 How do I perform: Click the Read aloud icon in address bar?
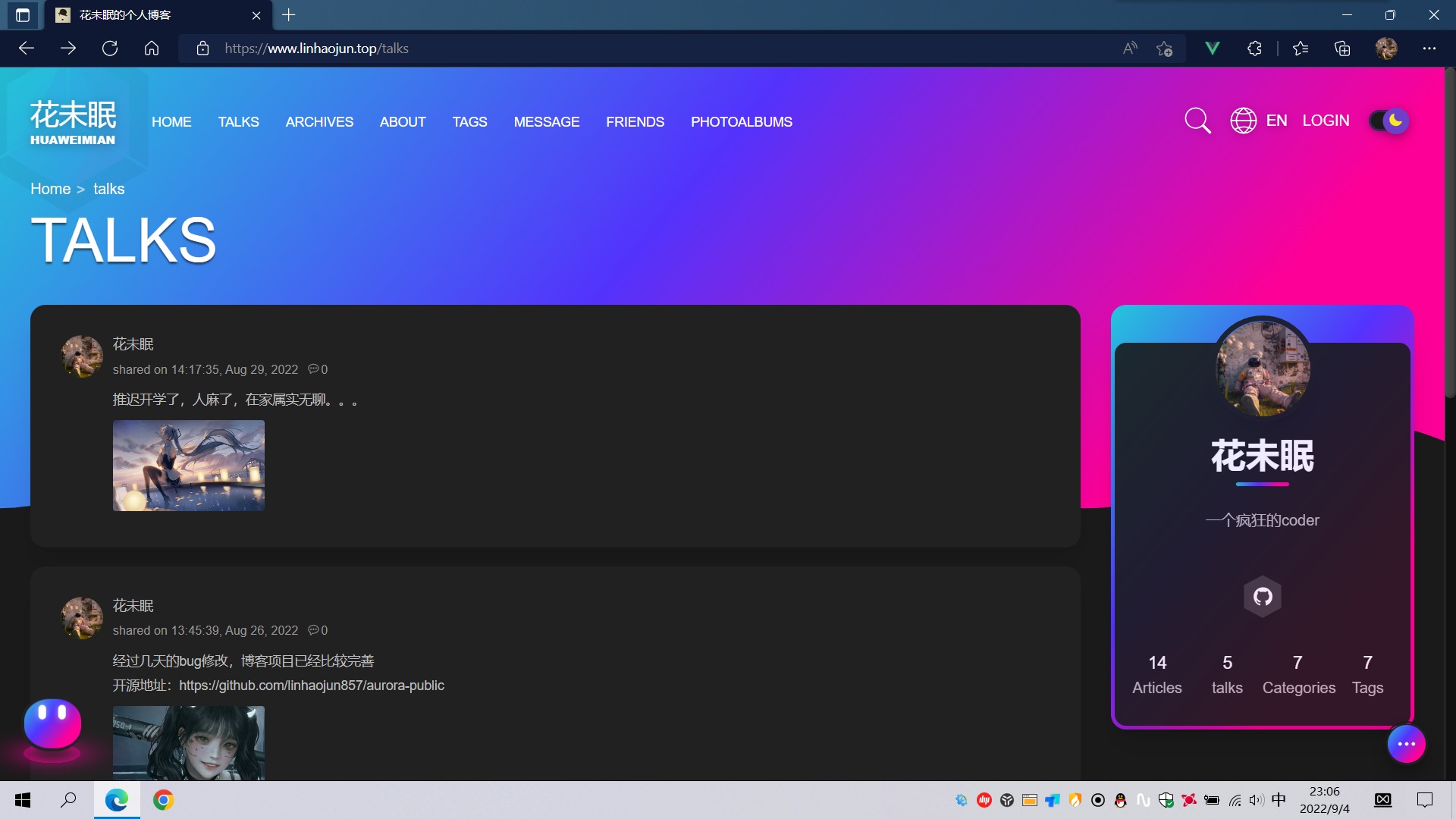tap(1130, 49)
